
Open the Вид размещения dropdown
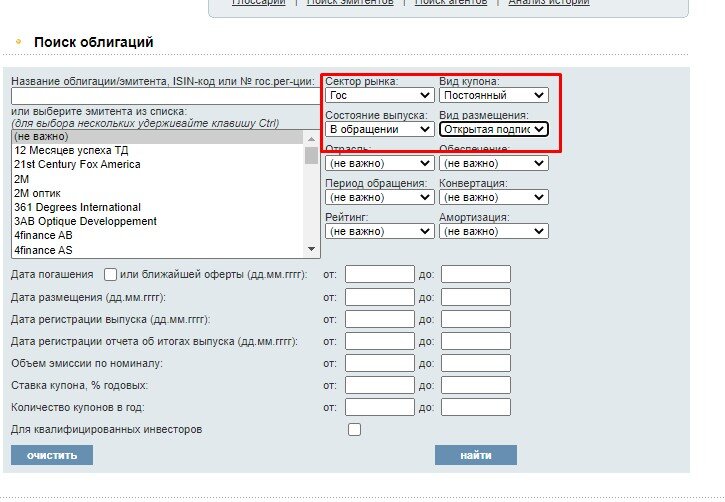pos(494,129)
